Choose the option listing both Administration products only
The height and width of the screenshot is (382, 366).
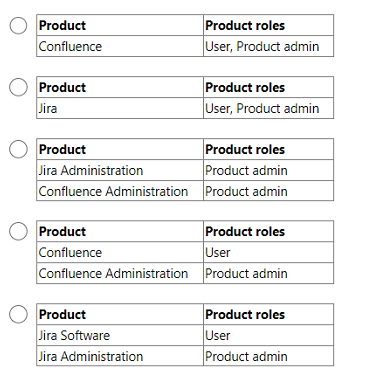[x=18, y=149]
